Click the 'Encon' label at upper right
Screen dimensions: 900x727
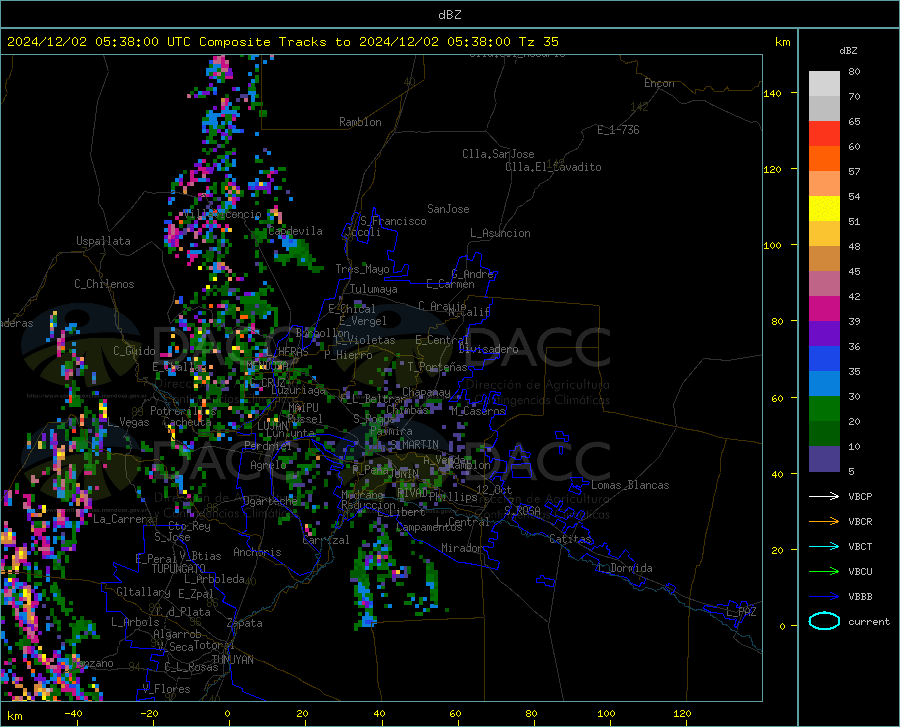click(659, 83)
